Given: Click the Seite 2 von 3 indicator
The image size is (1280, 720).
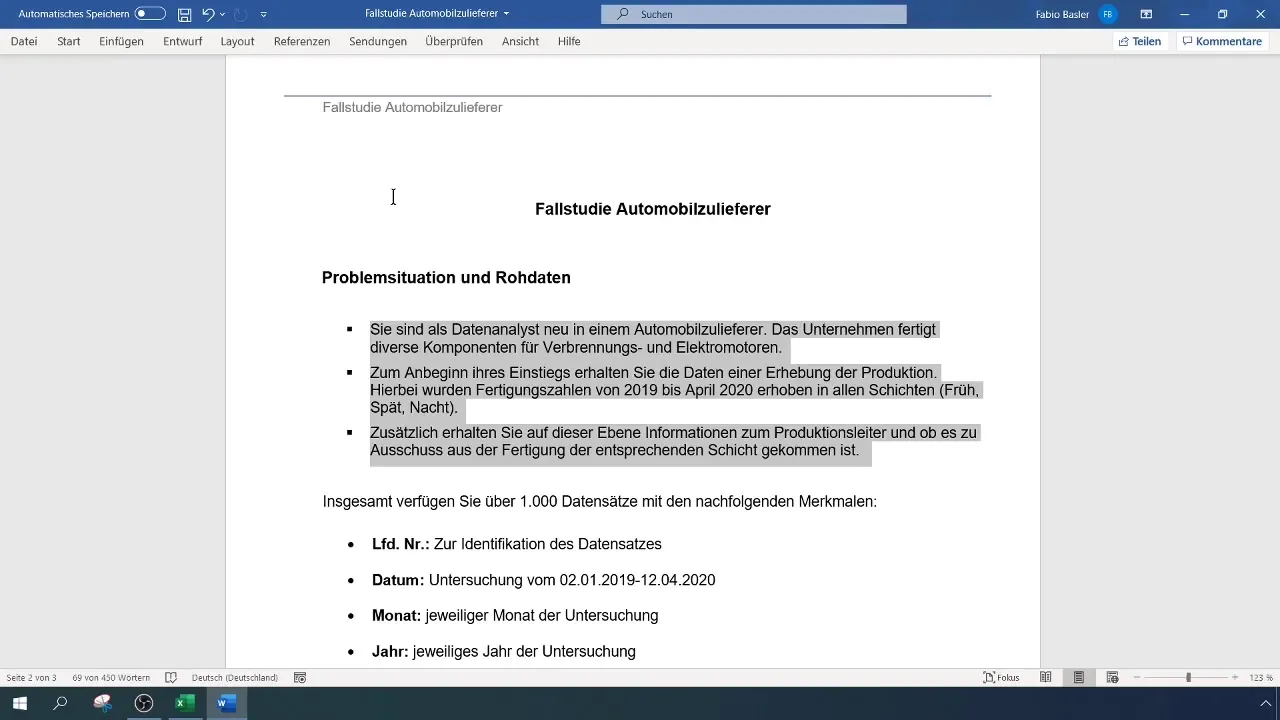Looking at the screenshot, I should coord(31,677).
